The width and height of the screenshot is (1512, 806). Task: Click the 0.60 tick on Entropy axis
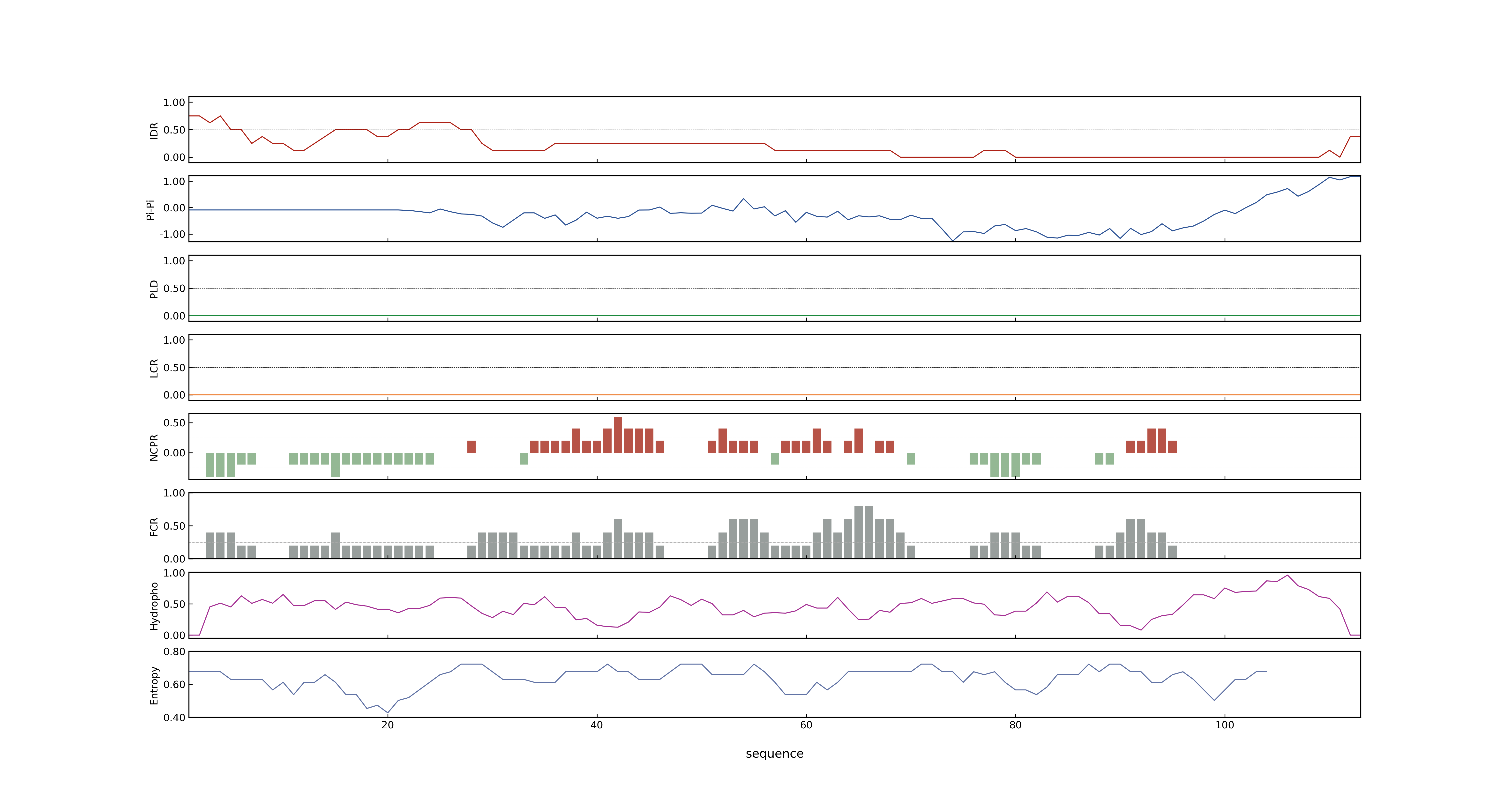tap(174, 685)
